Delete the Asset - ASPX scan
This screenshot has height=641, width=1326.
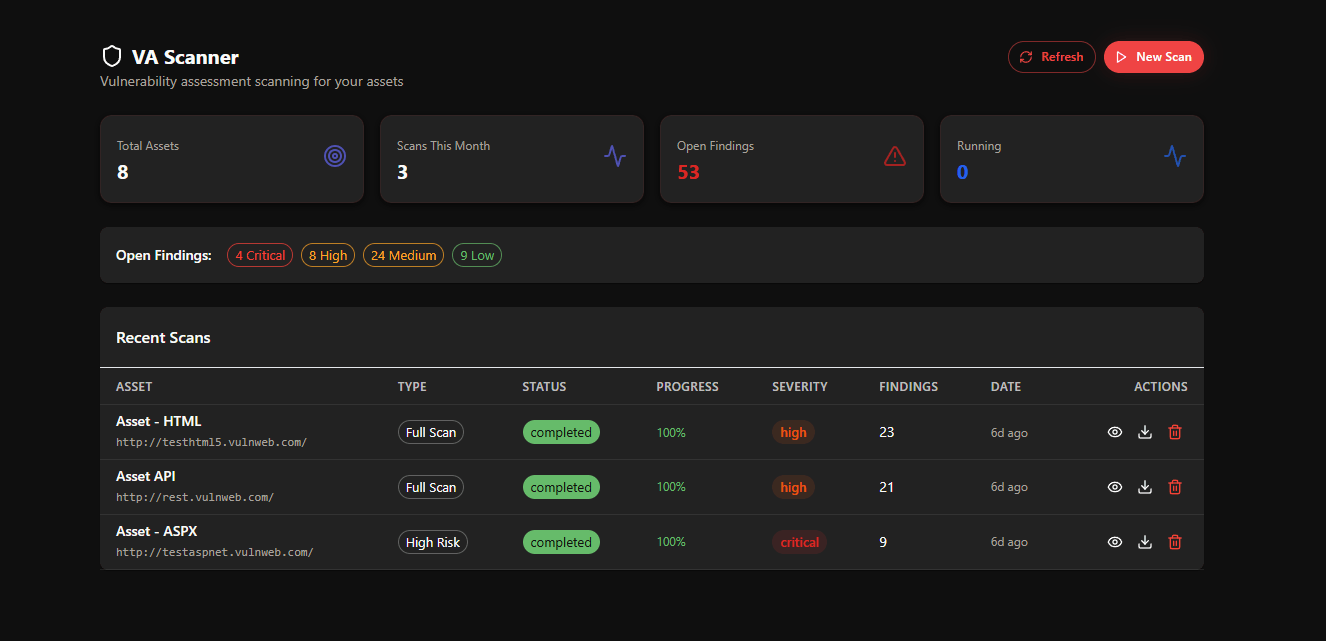tap(1175, 542)
